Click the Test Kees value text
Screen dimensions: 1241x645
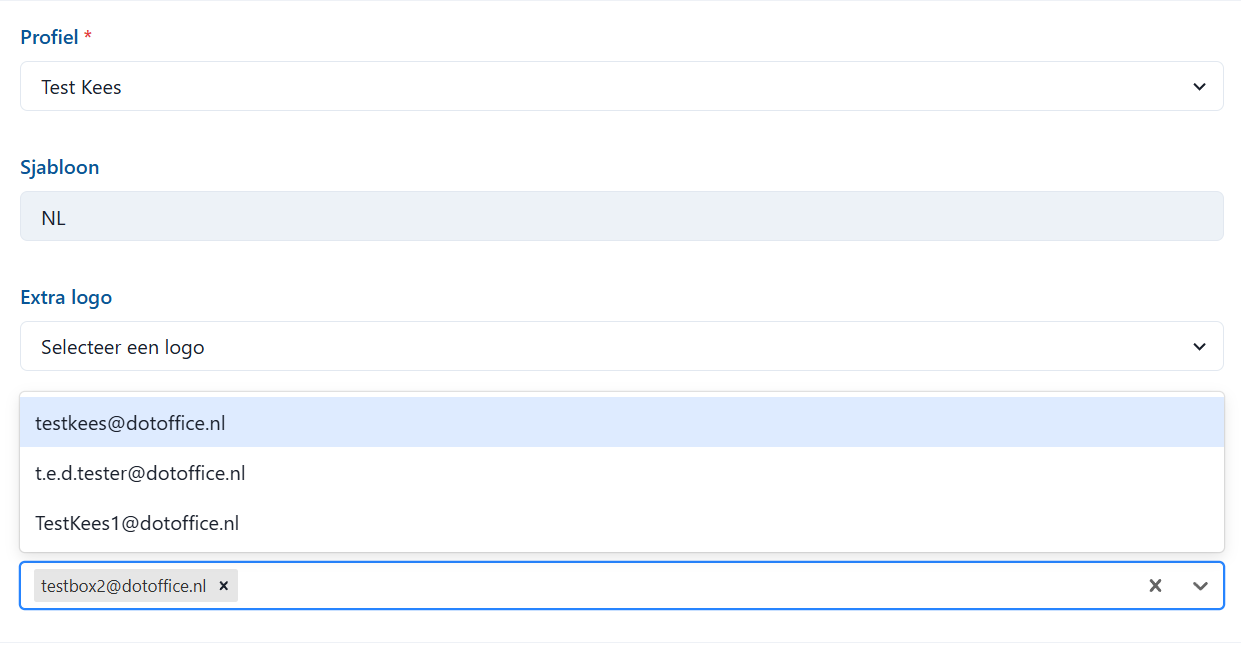[81, 88]
